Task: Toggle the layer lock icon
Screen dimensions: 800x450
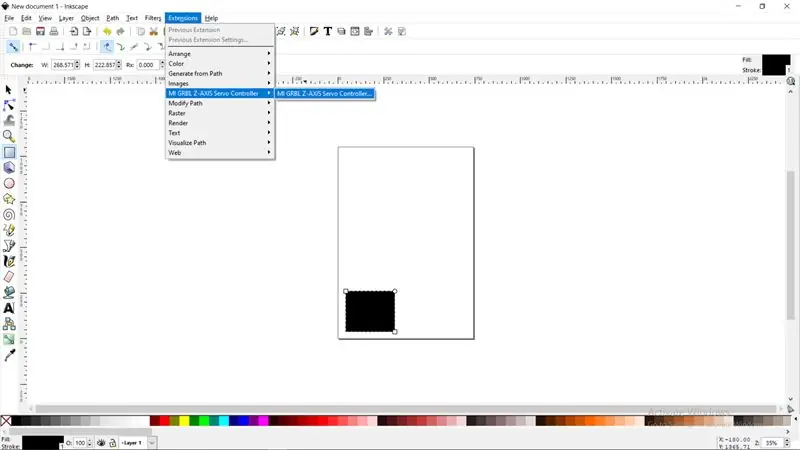Action: point(113,443)
